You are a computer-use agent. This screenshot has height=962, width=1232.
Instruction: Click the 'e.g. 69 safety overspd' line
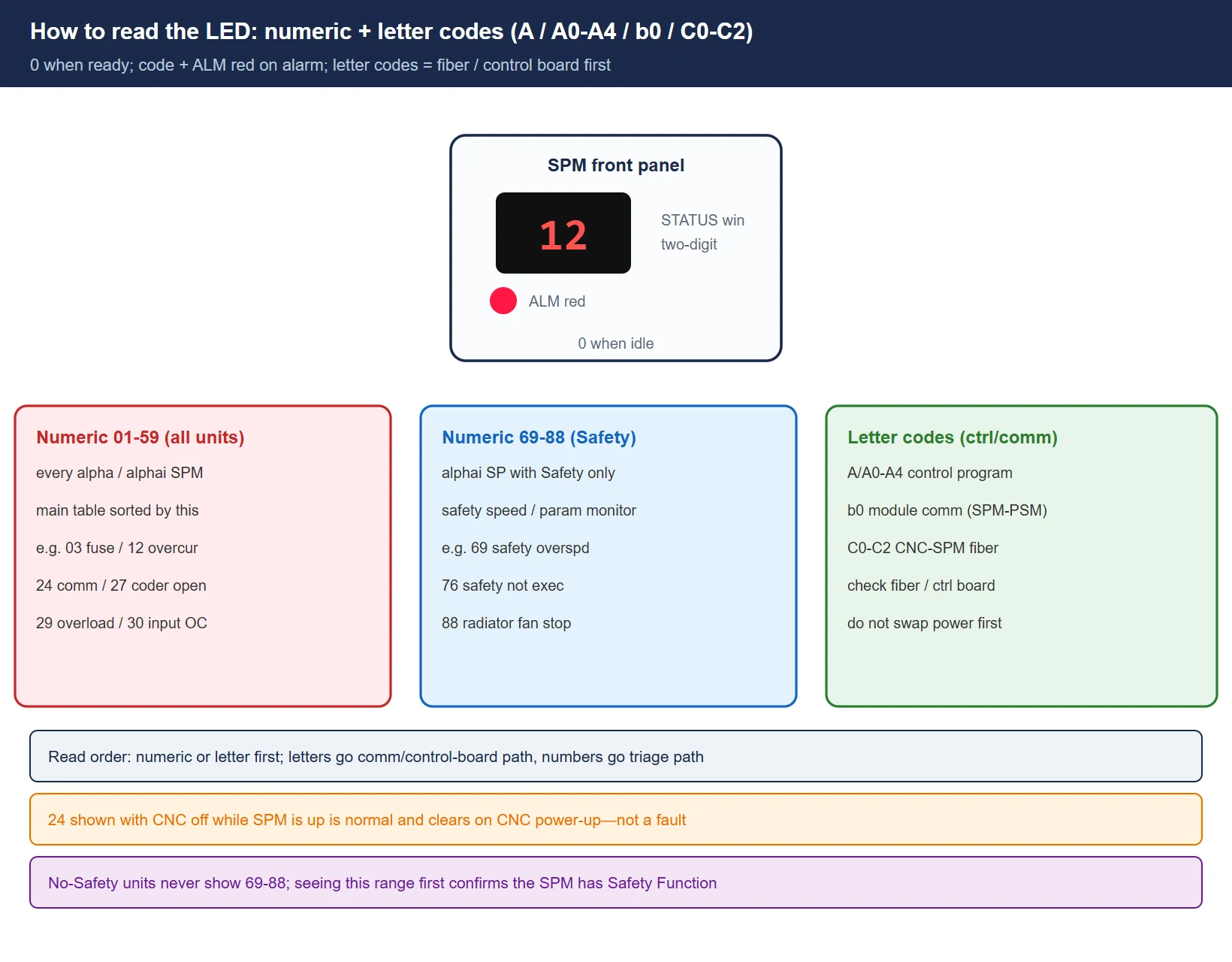click(515, 548)
